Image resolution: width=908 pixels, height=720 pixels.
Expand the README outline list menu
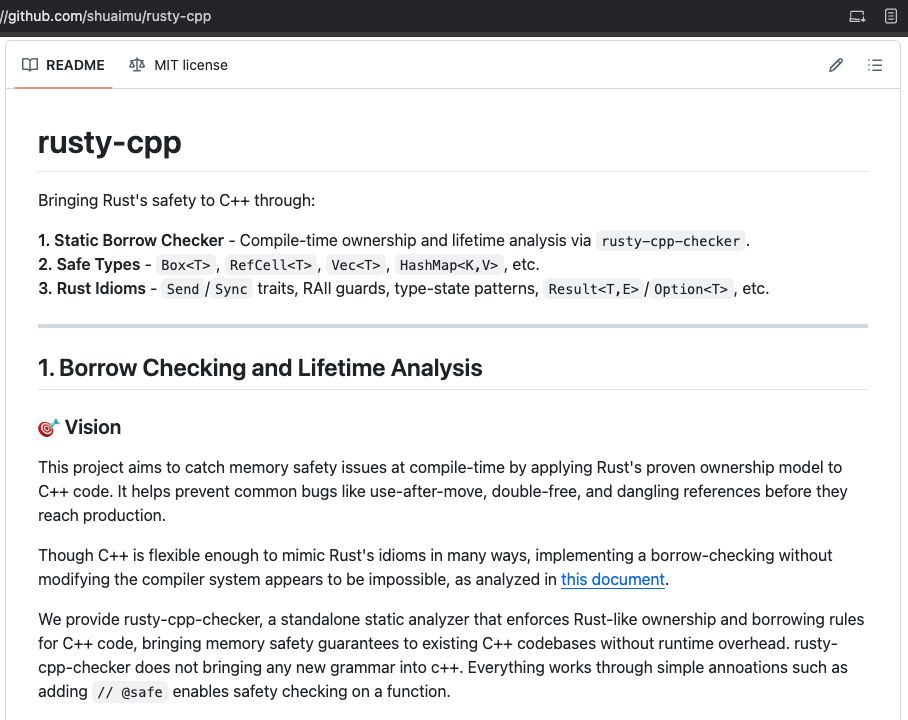[875, 65]
